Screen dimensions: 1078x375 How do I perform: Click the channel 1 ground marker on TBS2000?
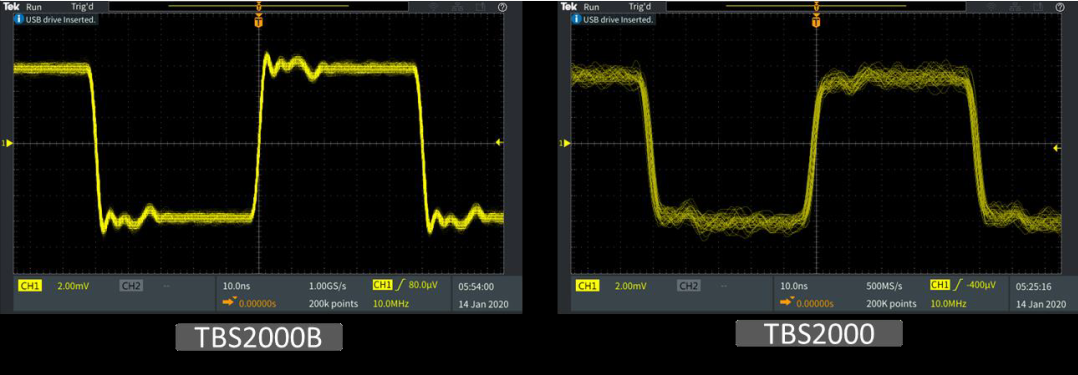click(x=566, y=142)
